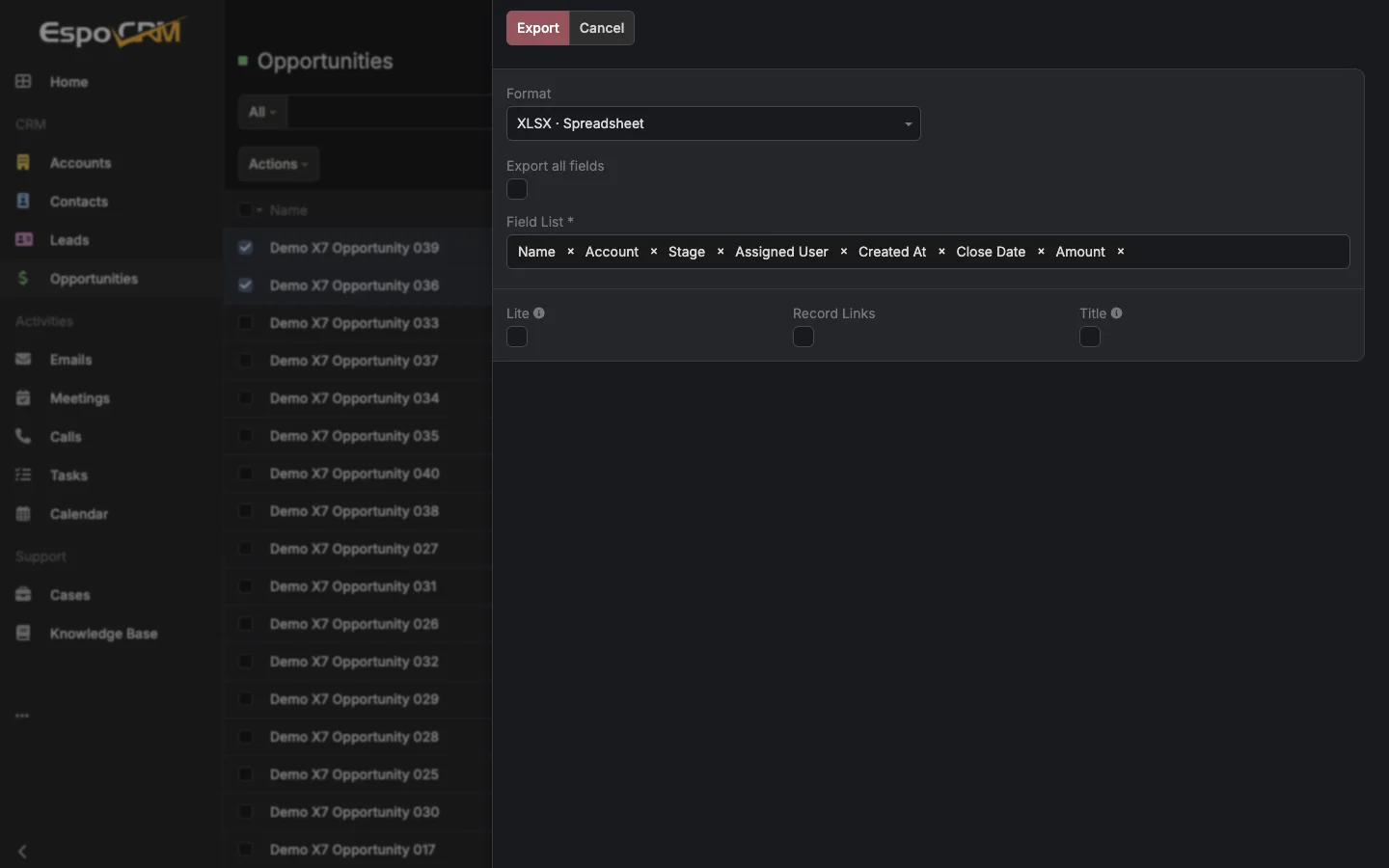Click the Leads sidebar icon
The image size is (1389, 868).
23,240
